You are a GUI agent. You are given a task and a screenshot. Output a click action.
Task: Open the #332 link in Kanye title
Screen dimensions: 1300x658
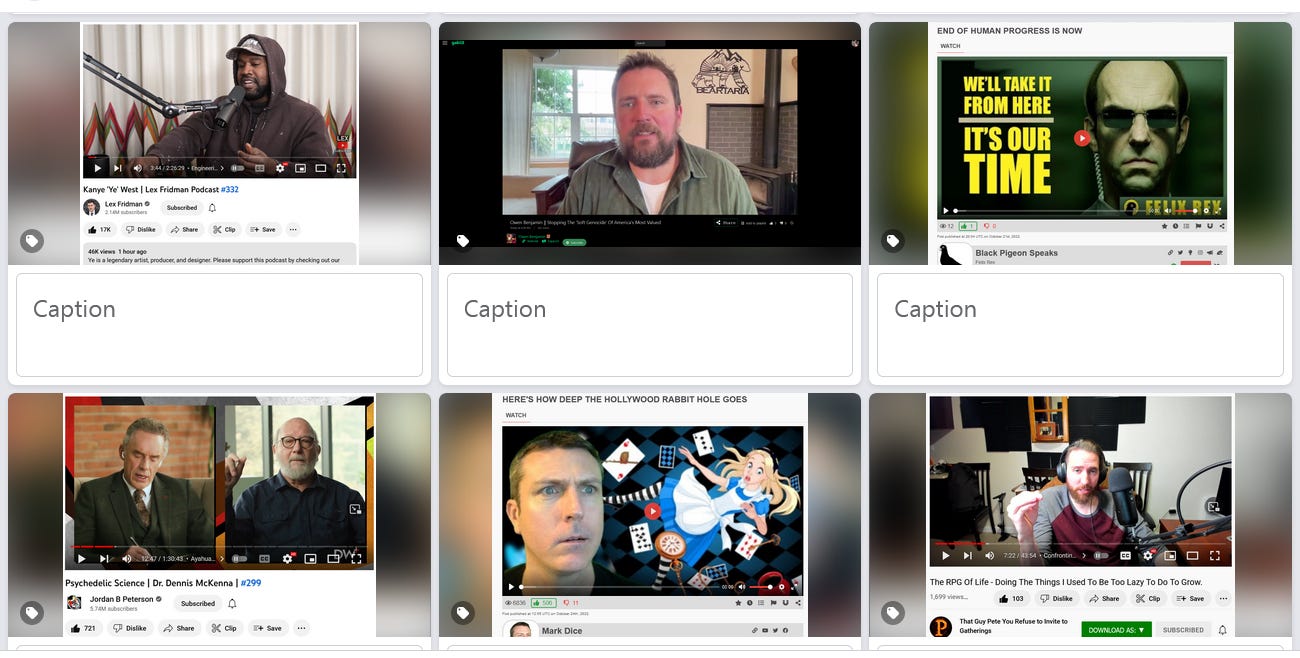[x=229, y=189]
